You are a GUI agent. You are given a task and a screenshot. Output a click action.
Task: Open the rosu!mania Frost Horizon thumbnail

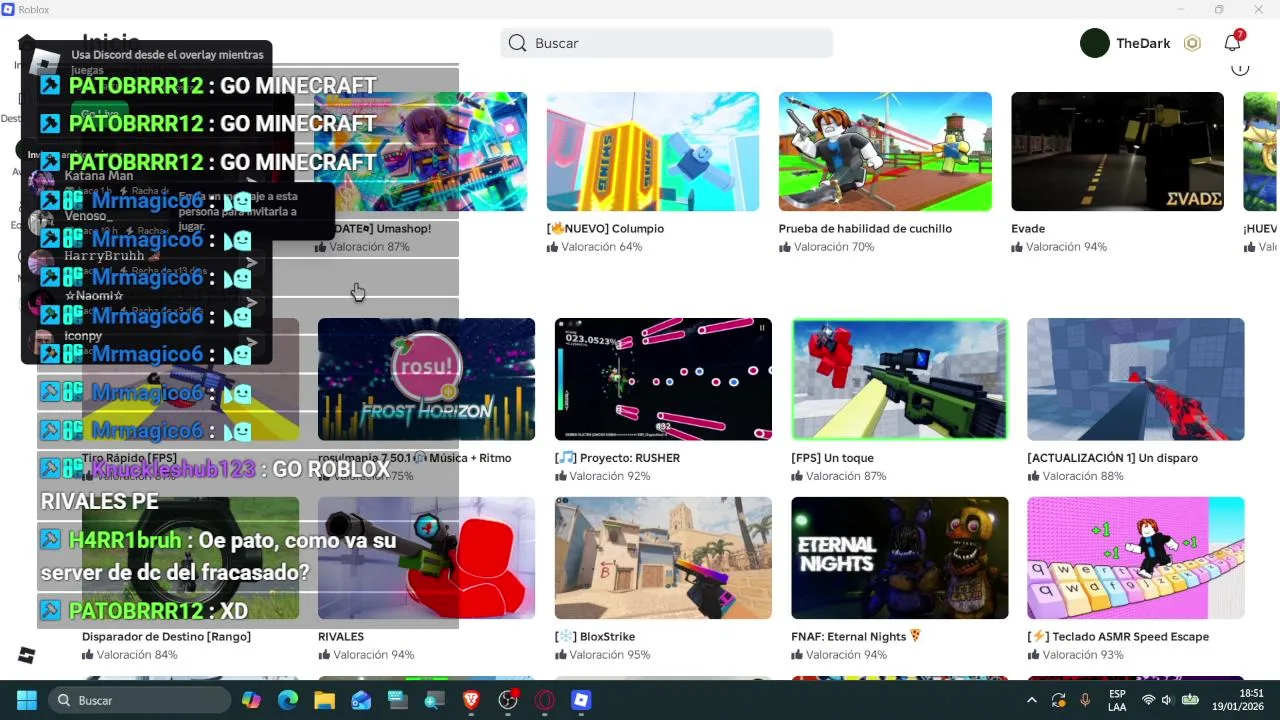426,379
